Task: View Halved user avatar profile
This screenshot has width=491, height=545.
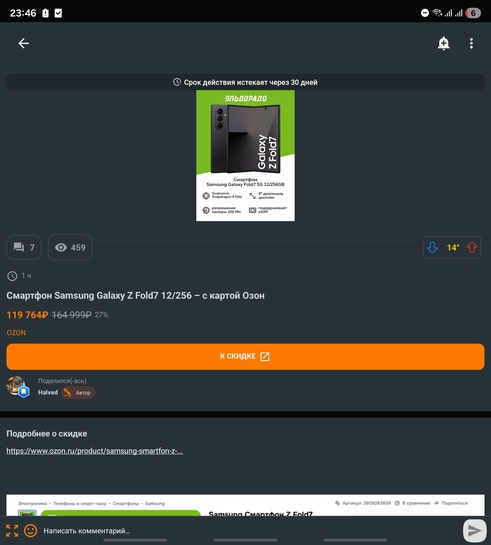Action: (17, 386)
